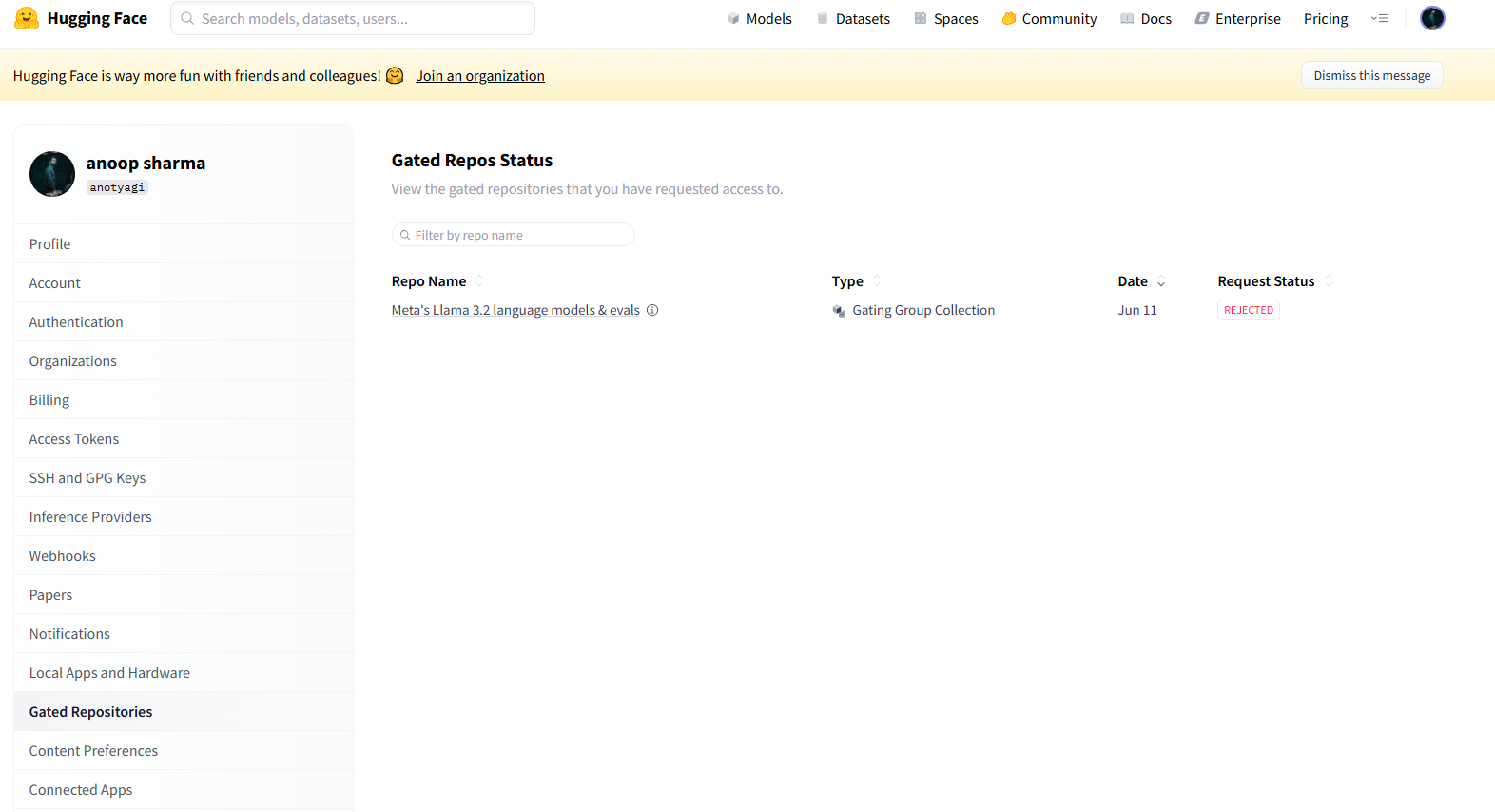Click the anotyagi username tag
The width and height of the screenshot is (1495, 812).
[118, 187]
